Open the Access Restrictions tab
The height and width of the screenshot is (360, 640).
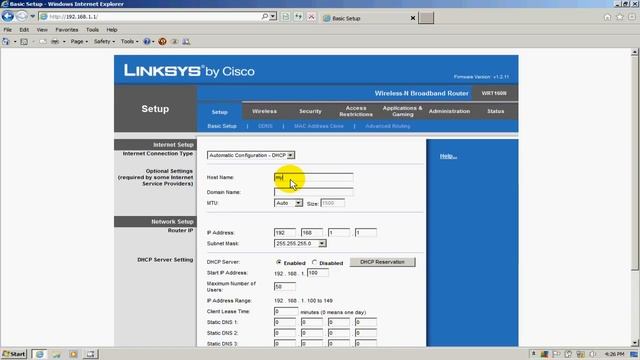click(356, 111)
